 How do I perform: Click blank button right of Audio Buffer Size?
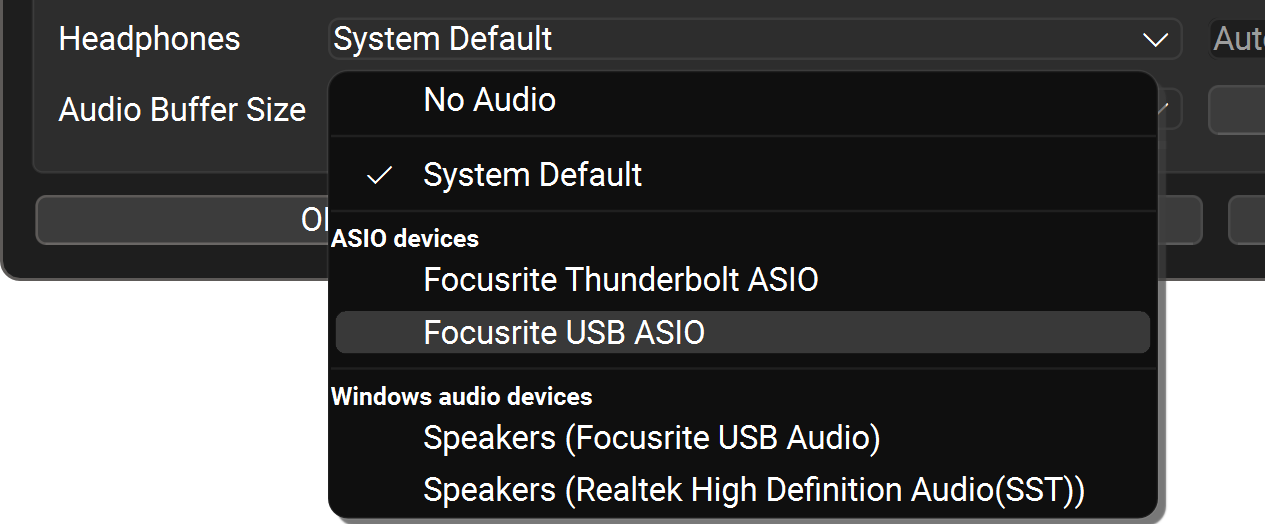pyautogui.click(x=1237, y=110)
